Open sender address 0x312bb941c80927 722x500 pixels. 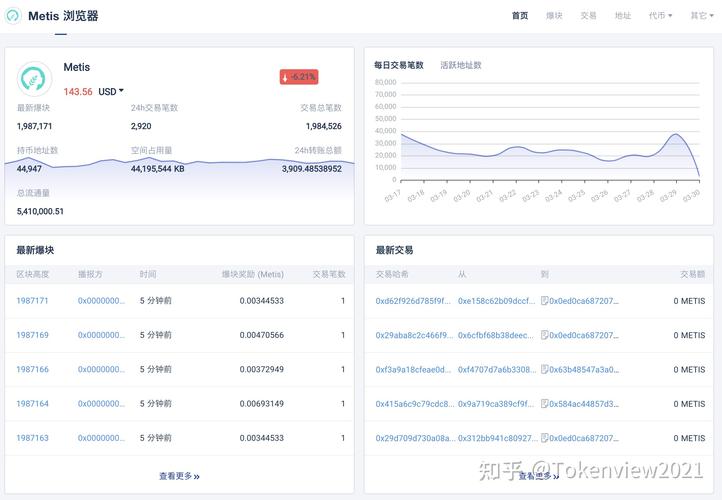click(x=497, y=438)
